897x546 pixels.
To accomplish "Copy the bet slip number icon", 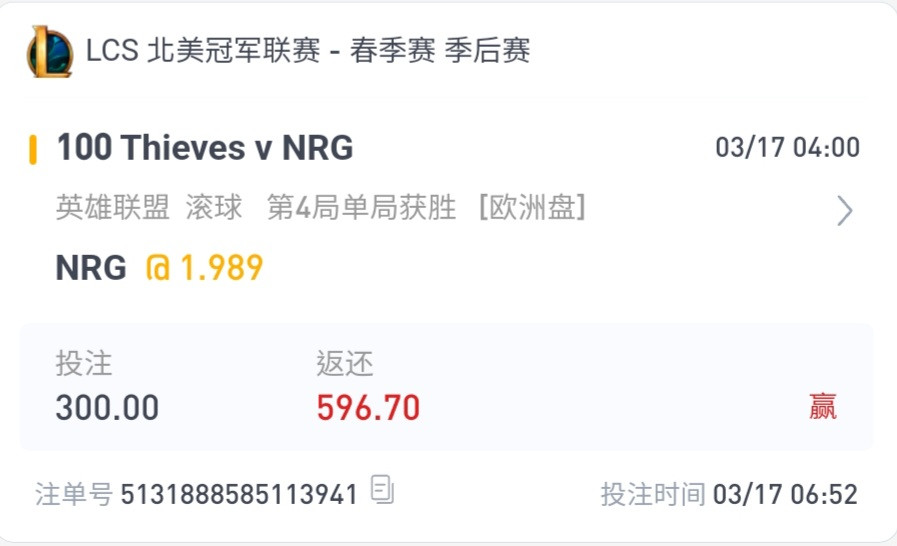I will pos(382,490).
